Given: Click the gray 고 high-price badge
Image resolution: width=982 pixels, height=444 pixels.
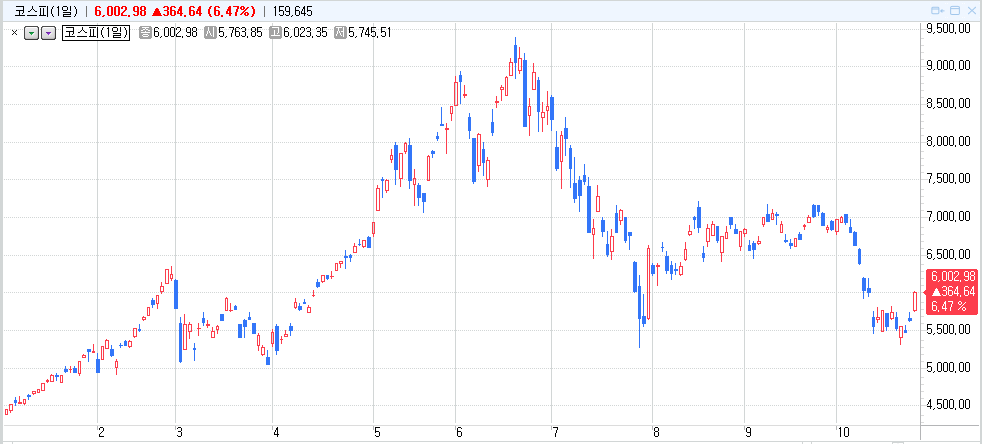Looking at the screenshot, I should point(275,33).
